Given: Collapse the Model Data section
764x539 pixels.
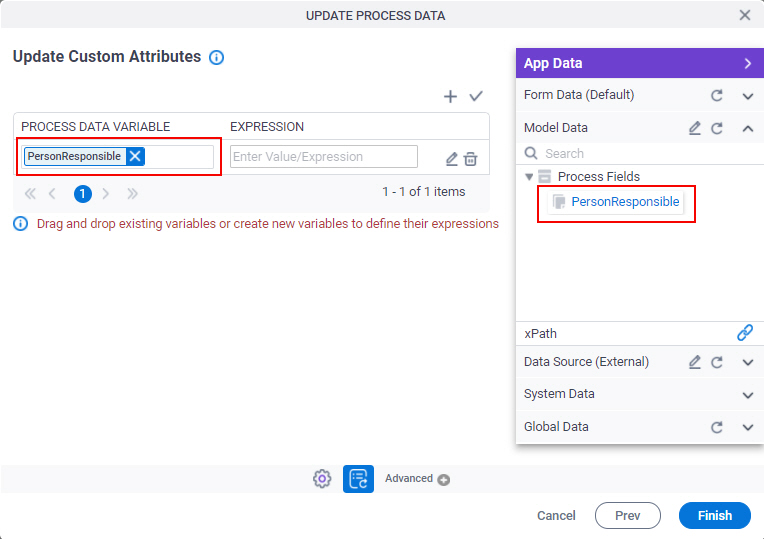Looking at the screenshot, I should pyautogui.click(x=748, y=129).
